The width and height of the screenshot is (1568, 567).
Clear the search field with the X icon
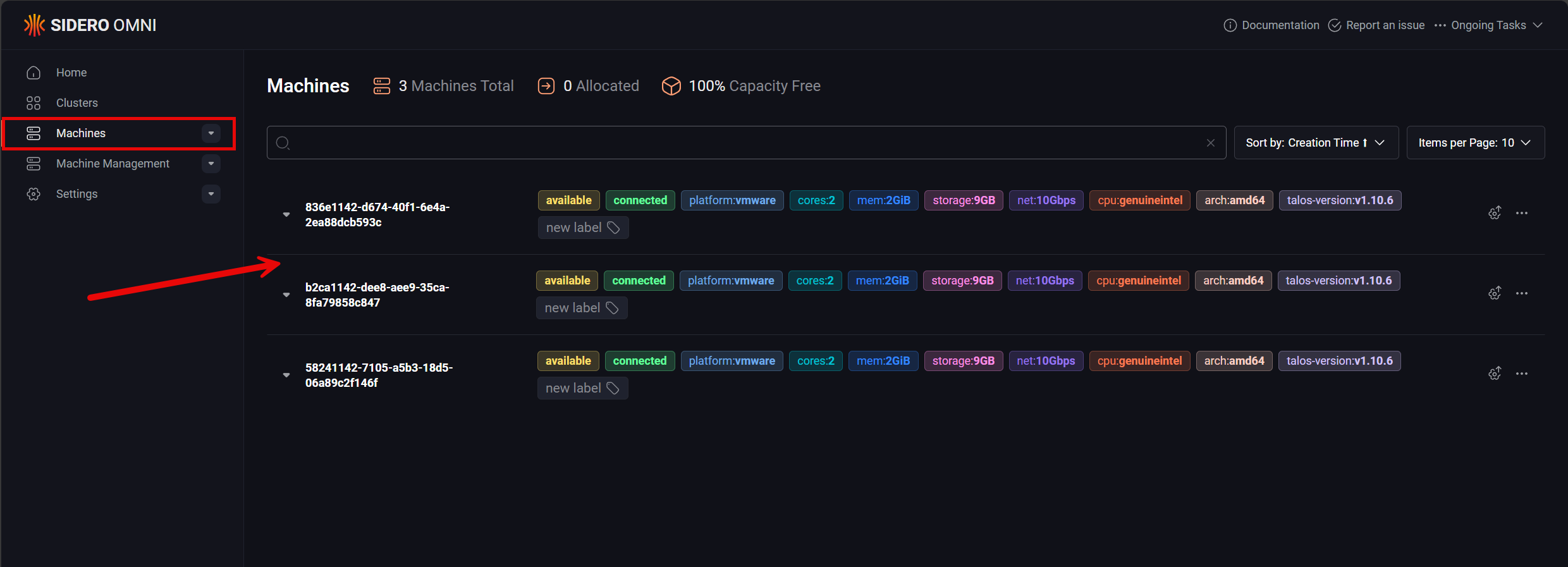coord(1211,143)
